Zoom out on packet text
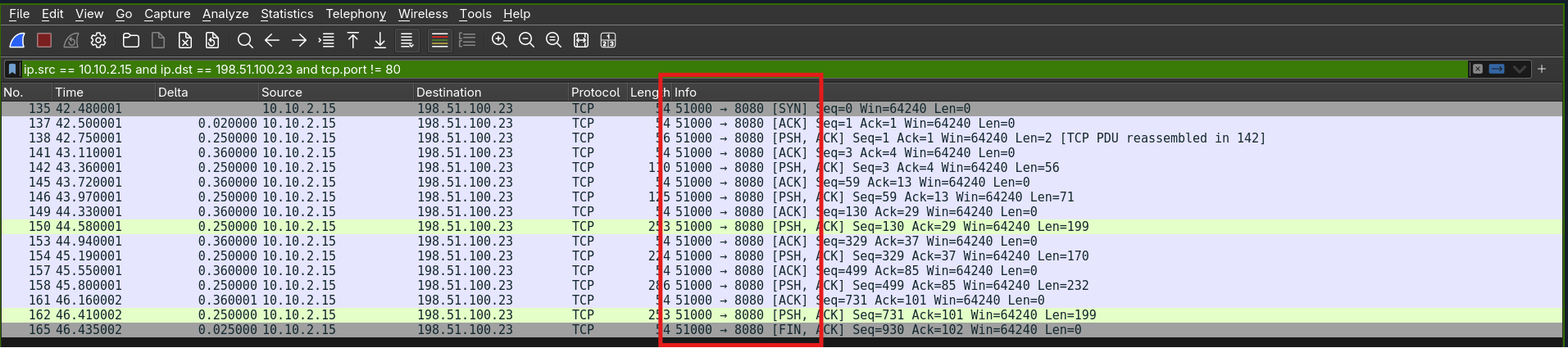This screenshot has width=1568, height=348. [x=526, y=40]
